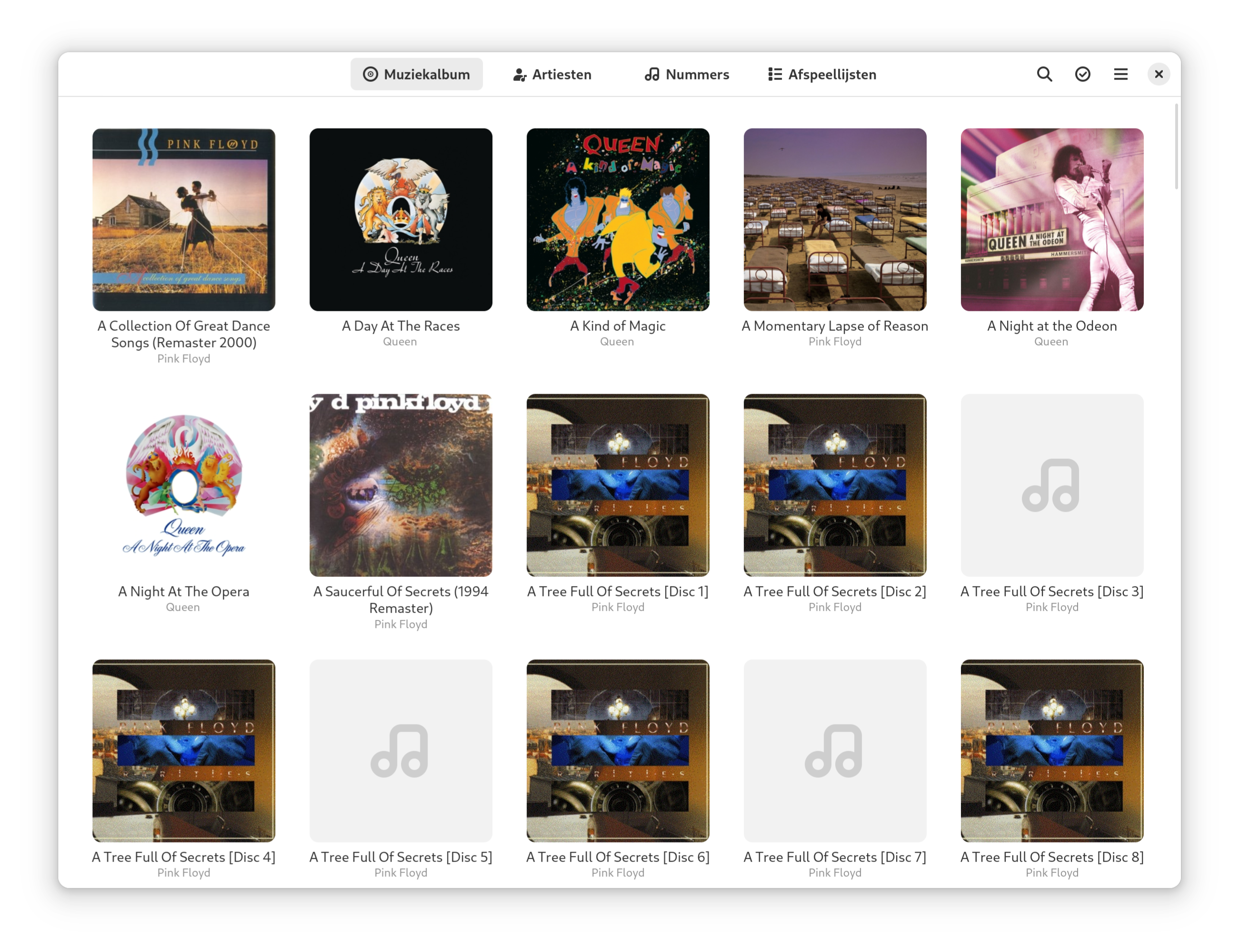
Task: Open A Tree Full Of Secrets Disc 4 cover
Action: coord(184,750)
